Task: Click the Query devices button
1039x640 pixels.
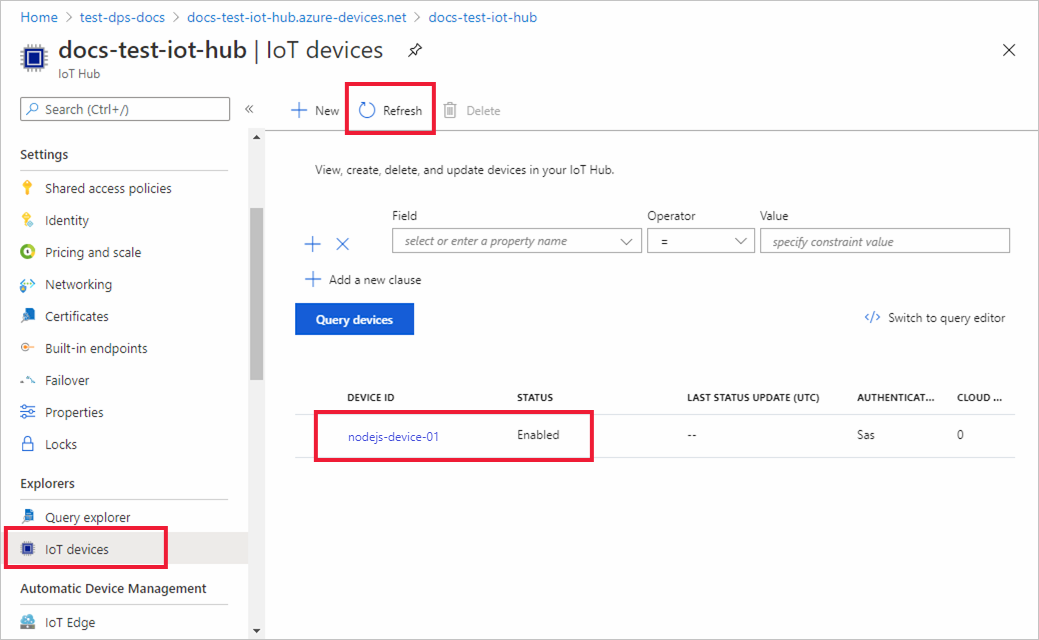Action: point(354,317)
